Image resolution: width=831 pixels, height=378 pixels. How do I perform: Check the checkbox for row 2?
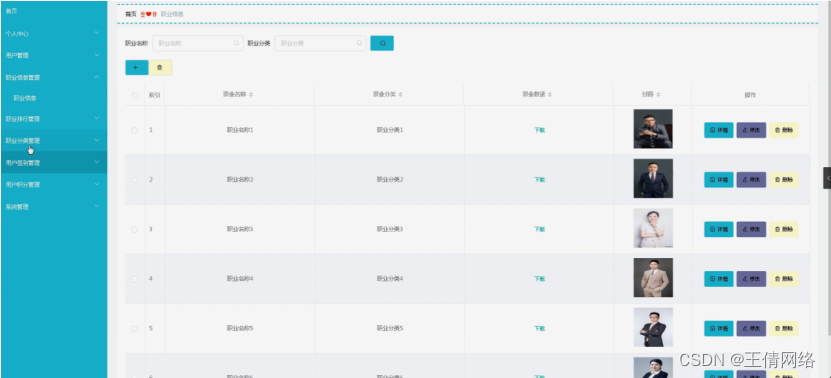pos(135,180)
